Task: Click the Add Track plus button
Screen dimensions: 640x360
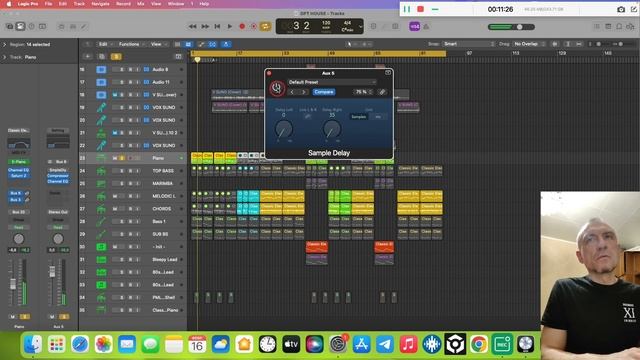Action: pos(87,56)
